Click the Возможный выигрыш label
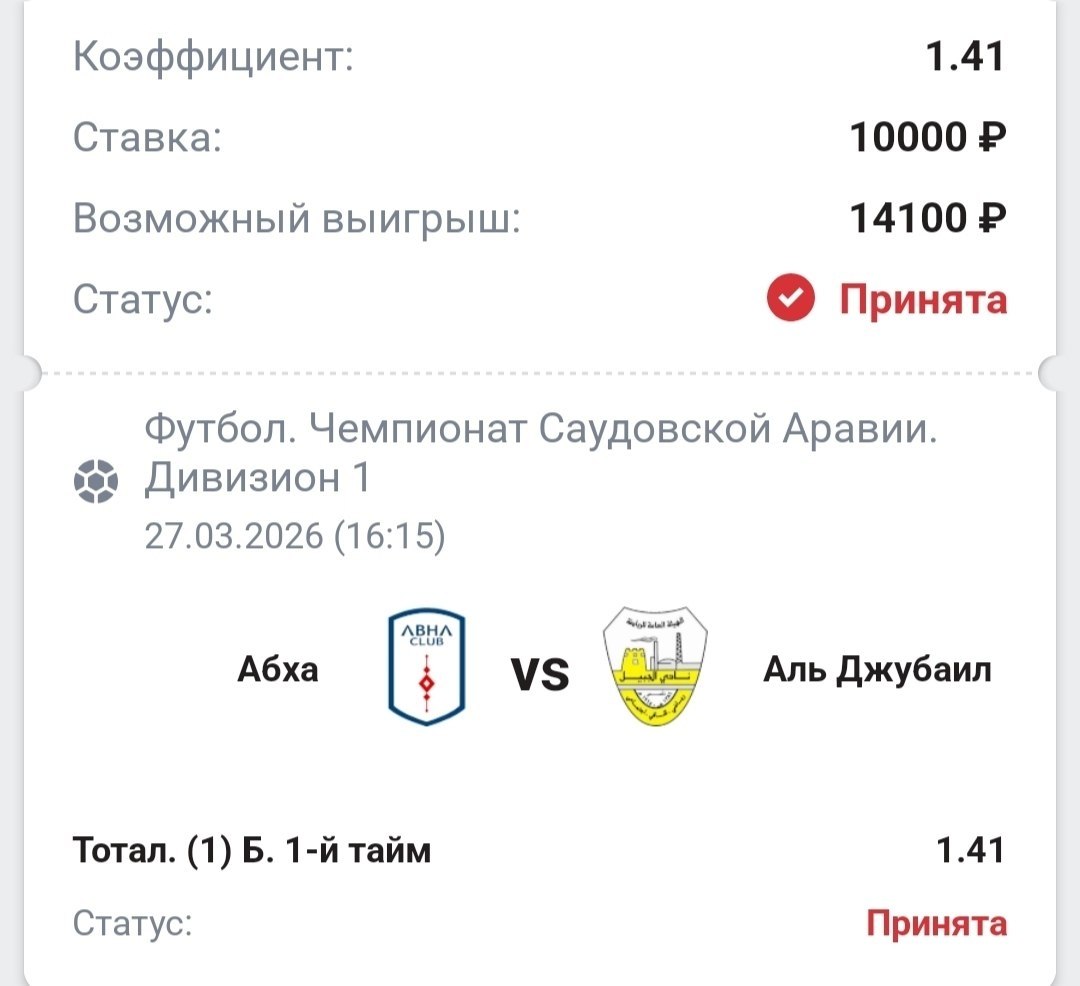 (297, 217)
